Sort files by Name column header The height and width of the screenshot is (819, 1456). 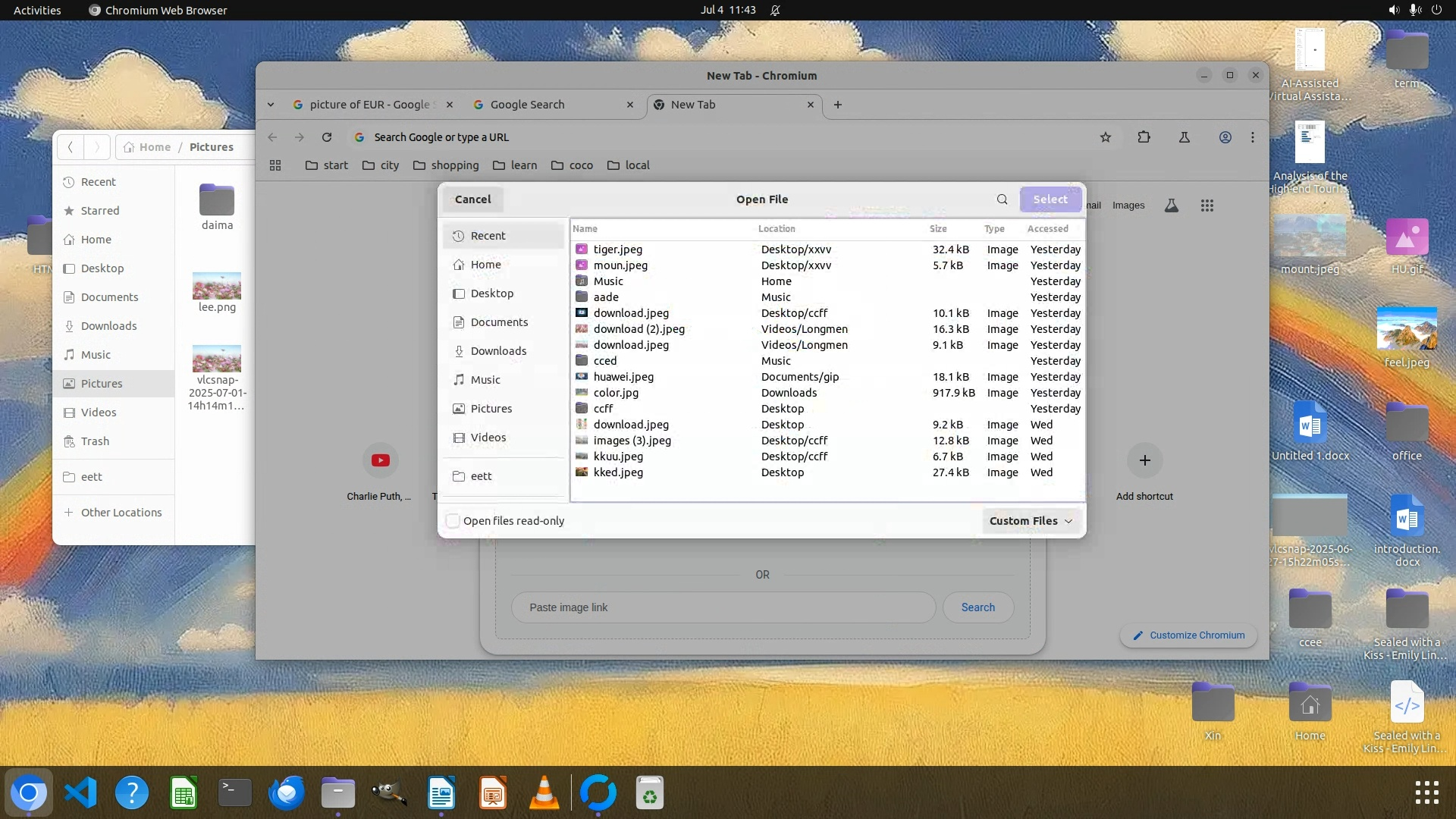(585, 228)
